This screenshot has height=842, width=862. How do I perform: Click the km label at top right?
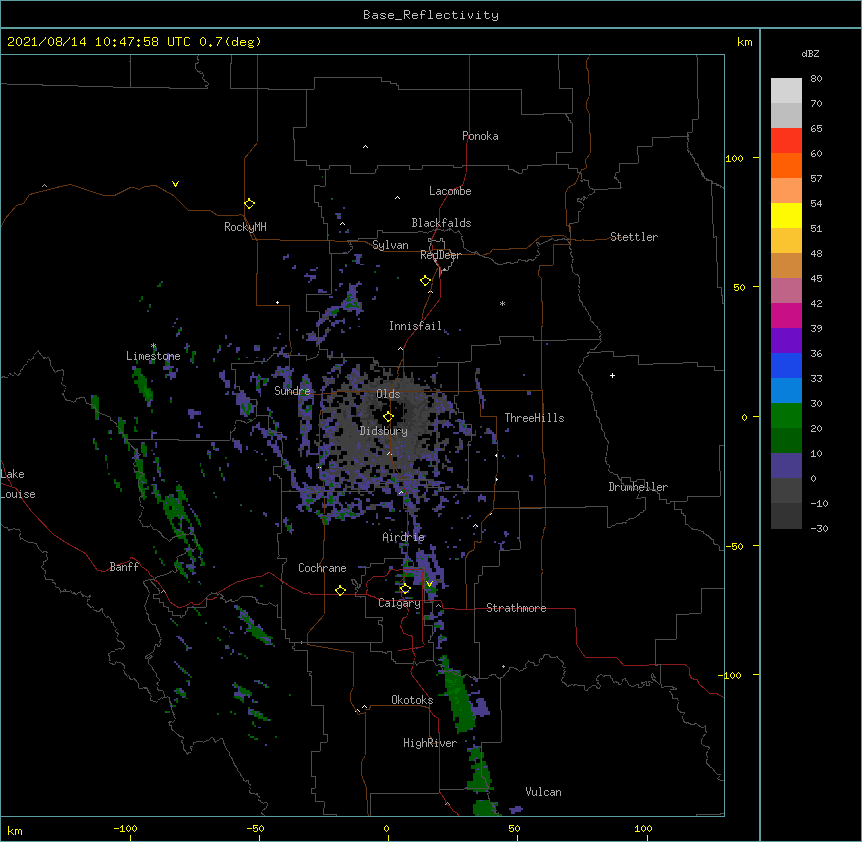point(744,42)
